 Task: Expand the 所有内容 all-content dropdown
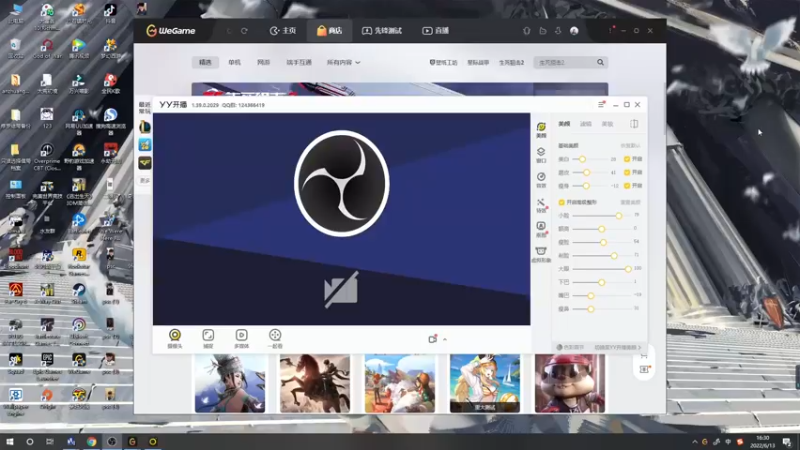pyautogui.click(x=343, y=62)
